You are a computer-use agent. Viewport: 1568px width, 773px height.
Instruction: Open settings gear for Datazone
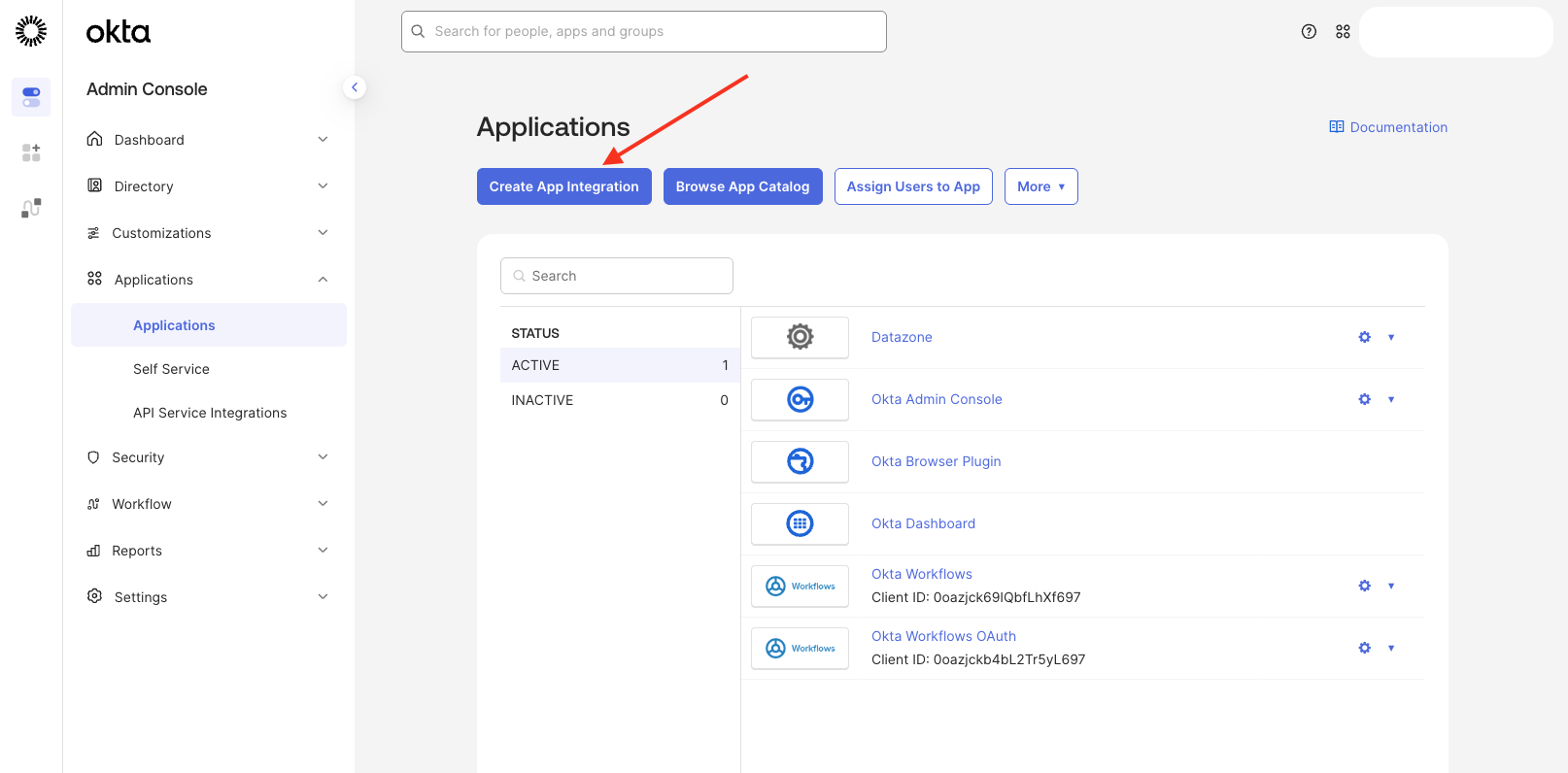[1364, 337]
